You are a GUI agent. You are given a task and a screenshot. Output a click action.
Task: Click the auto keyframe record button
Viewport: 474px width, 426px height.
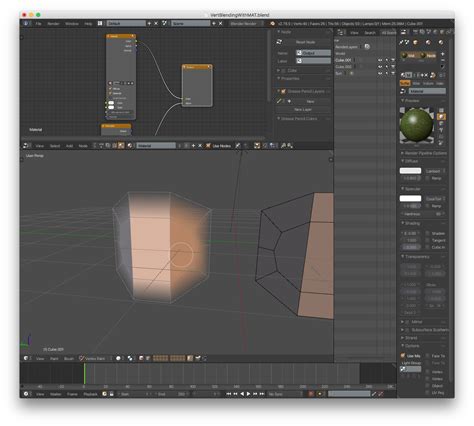click(311, 394)
